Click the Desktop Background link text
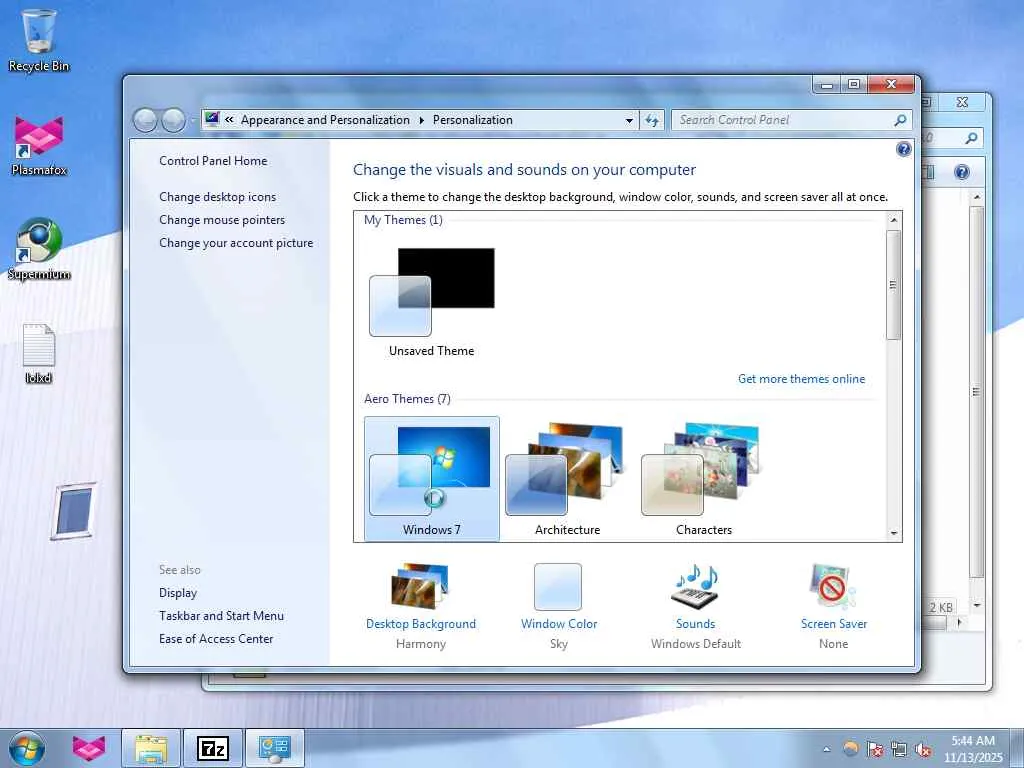The width and height of the screenshot is (1024, 768). (421, 624)
